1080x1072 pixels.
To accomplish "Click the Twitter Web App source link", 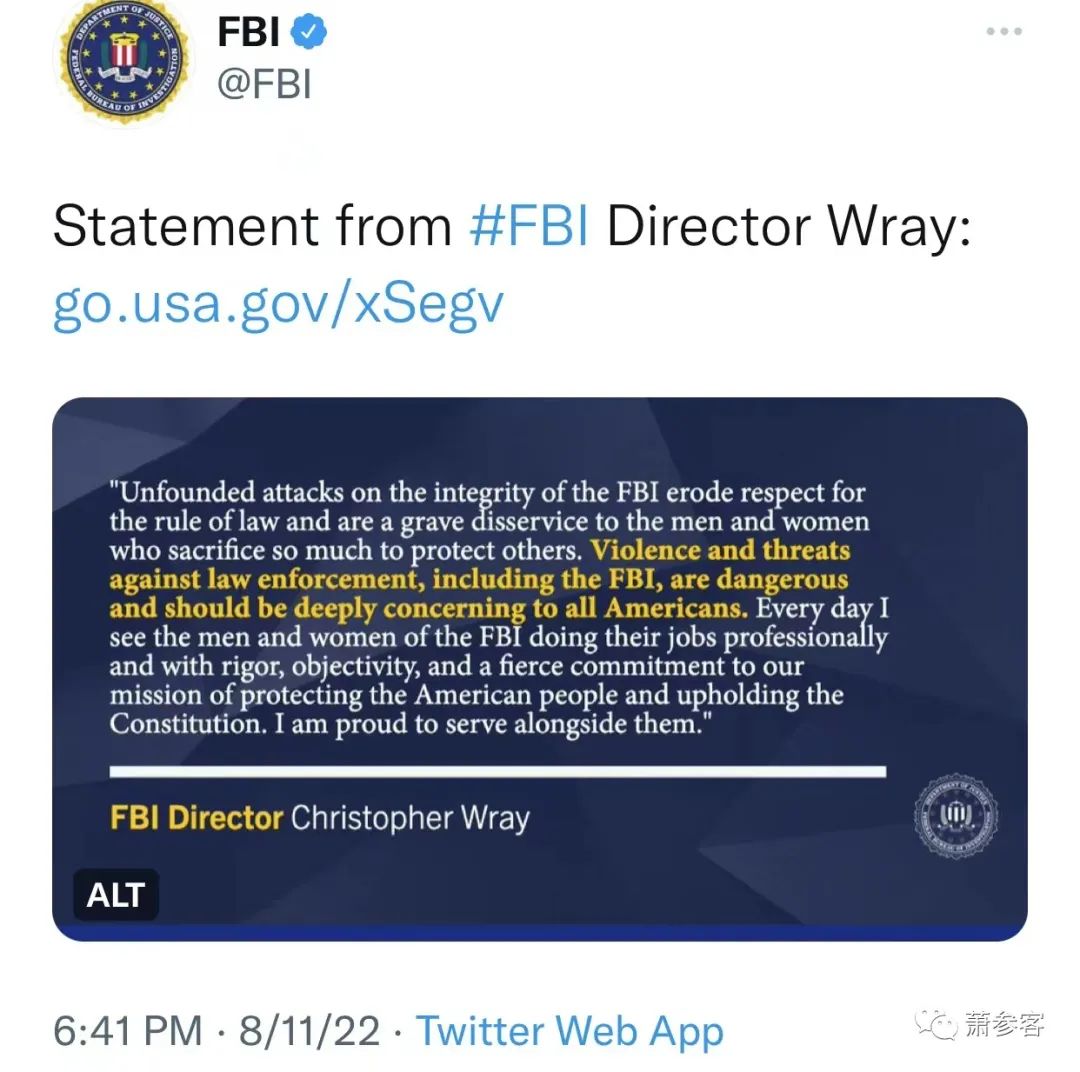I will (570, 1031).
